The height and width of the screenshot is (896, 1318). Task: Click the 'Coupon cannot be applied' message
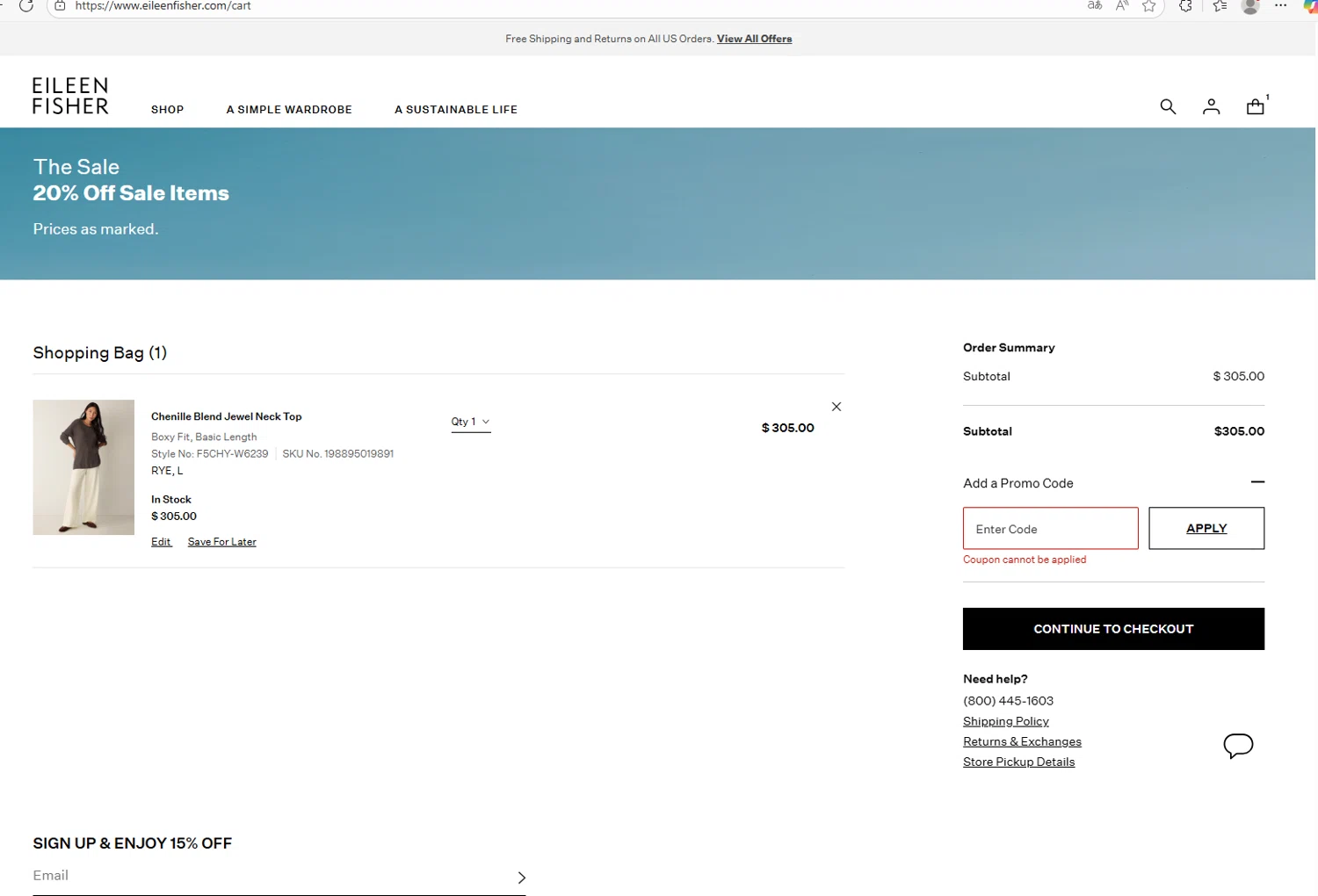tap(1025, 560)
